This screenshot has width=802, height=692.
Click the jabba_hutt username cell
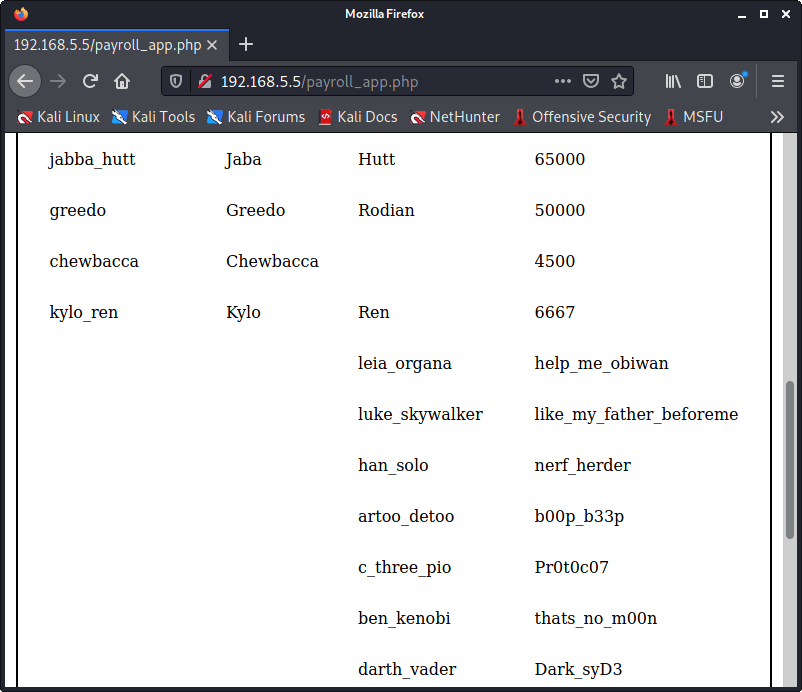(92, 160)
